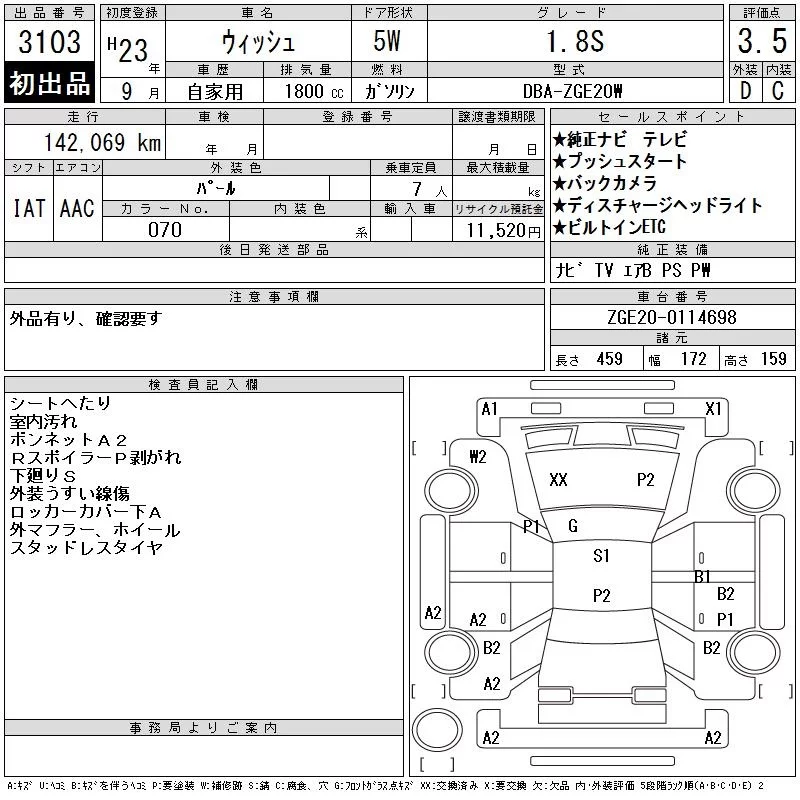Click the registration year H23
The image size is (800, 800).
pos(128,49)
